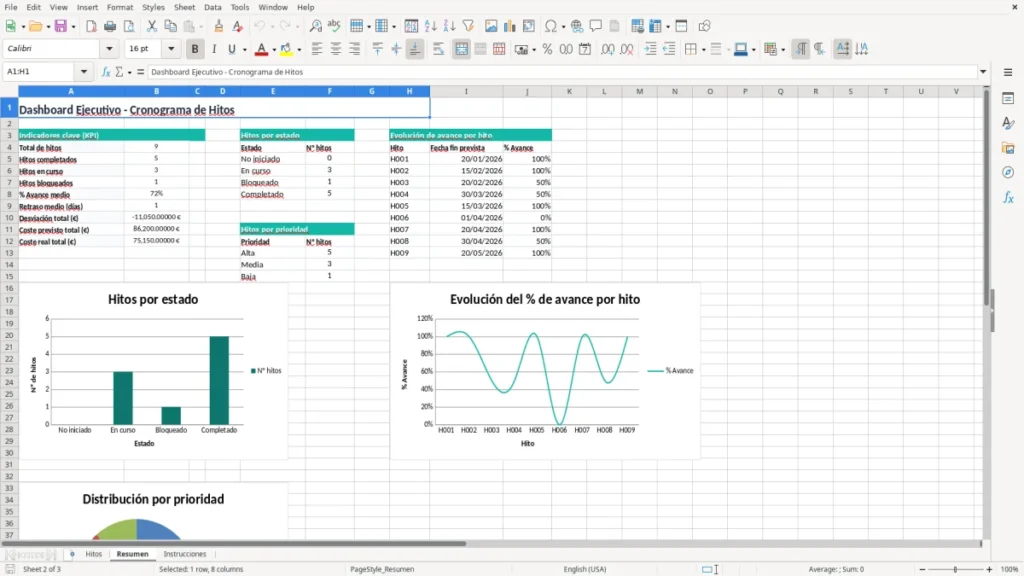
Task: Click the 100% zoom level
Action: tap(1010, 569)
